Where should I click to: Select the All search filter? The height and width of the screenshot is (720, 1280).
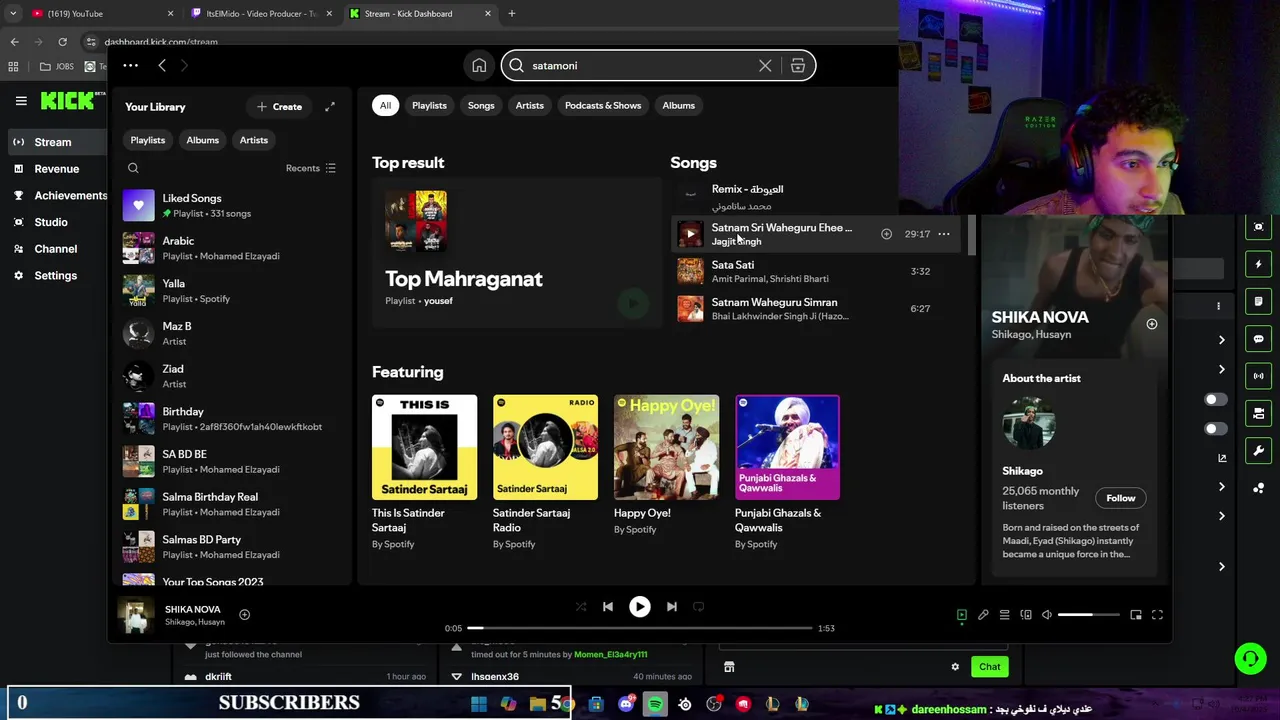pyautogui.click(x=385, y=105)
